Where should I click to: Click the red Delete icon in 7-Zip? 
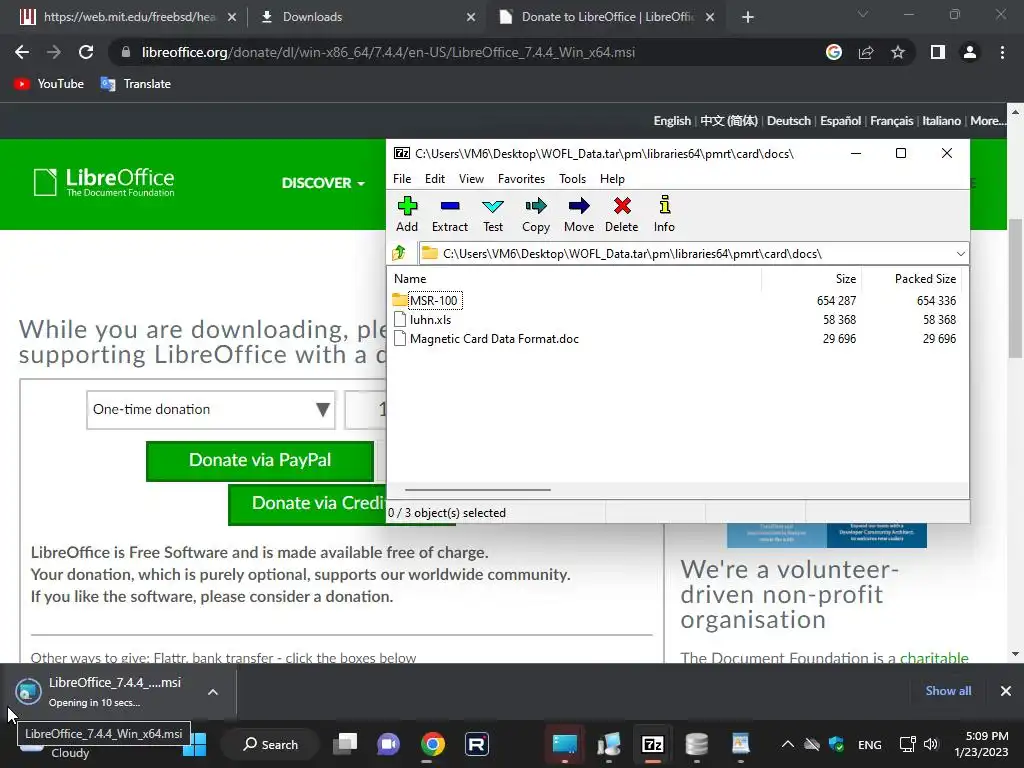(x=622, y=214)
